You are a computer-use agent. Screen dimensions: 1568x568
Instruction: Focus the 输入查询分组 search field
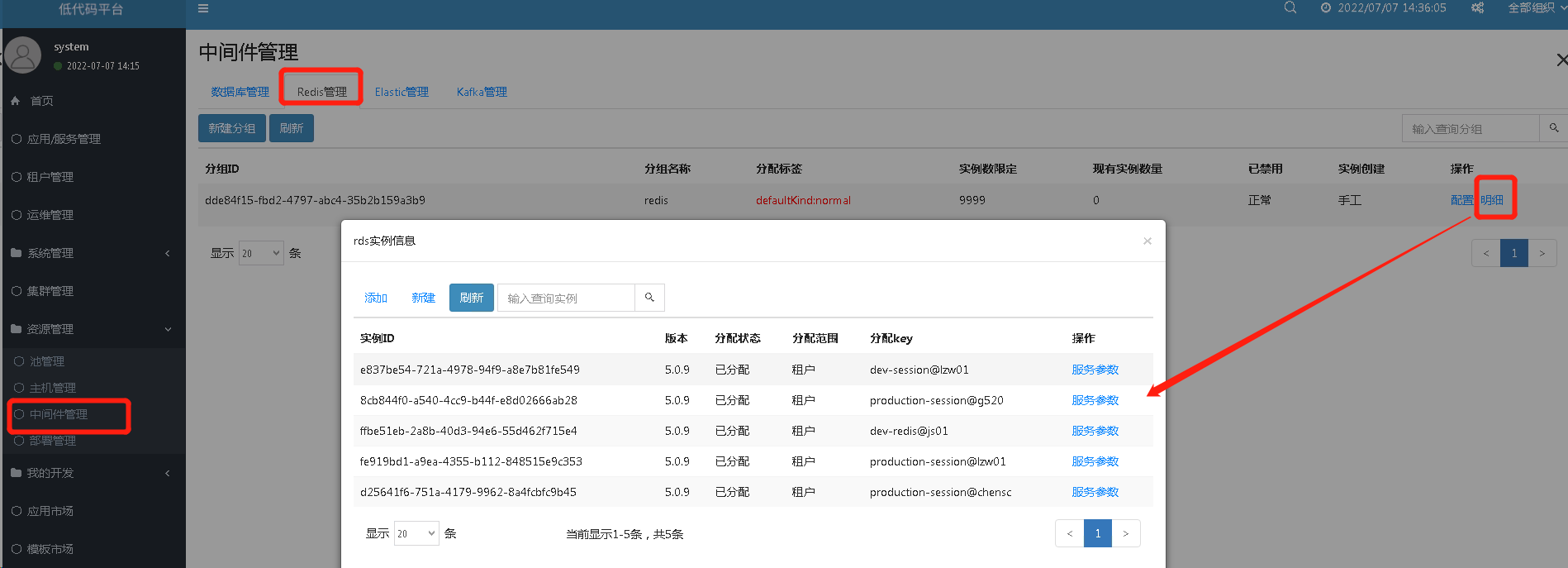1471,129
